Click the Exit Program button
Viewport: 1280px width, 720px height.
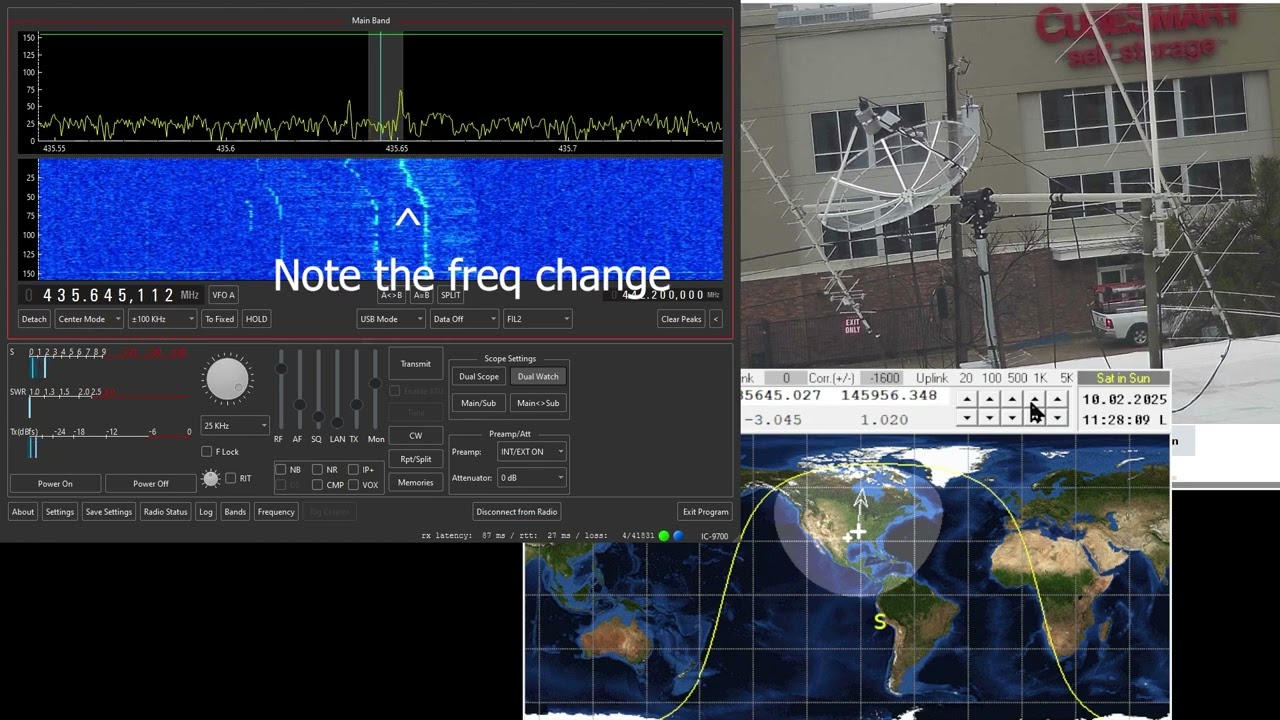pos(705,512)
